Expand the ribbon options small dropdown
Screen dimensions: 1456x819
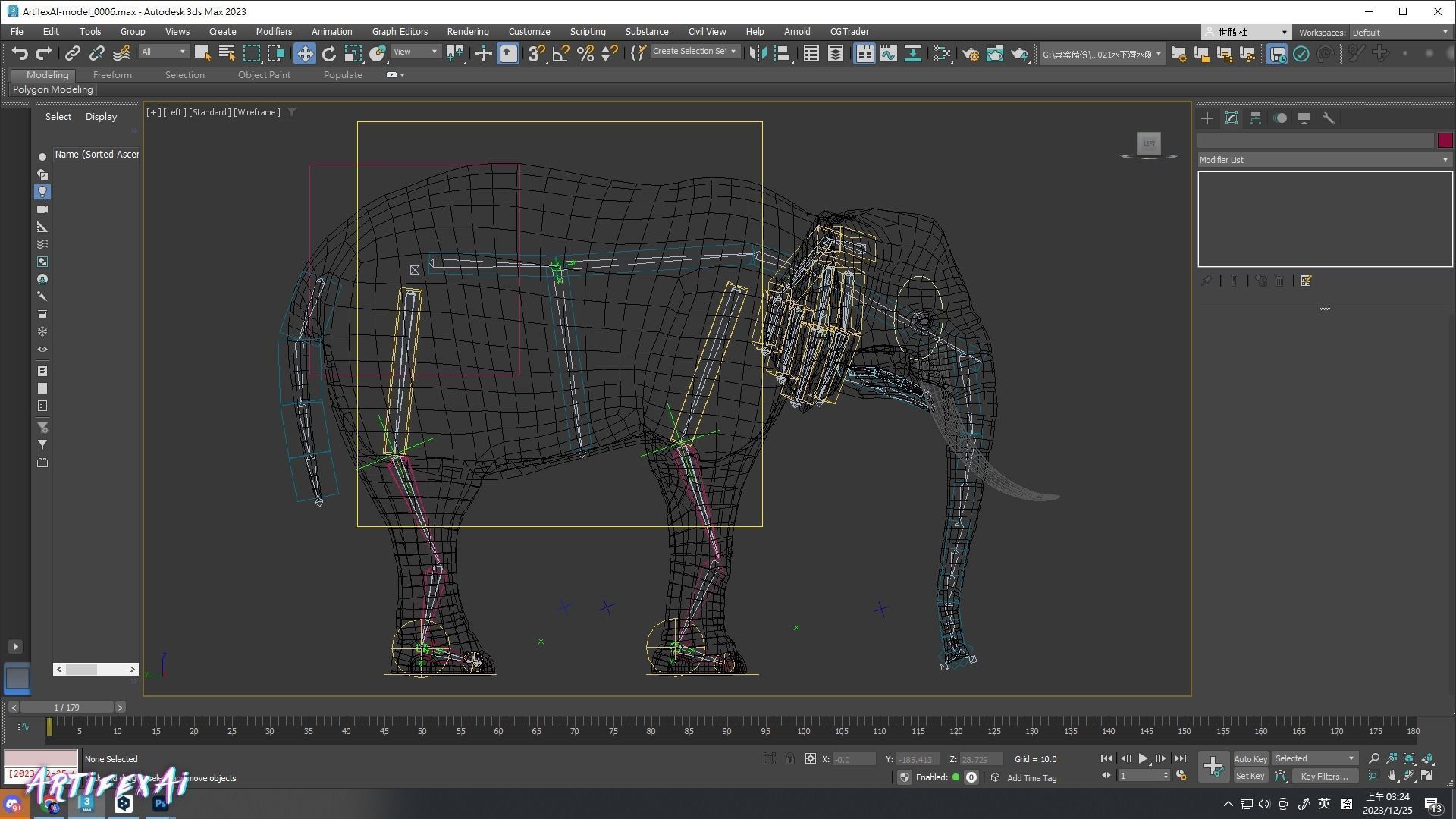click(x=395, y=74)
